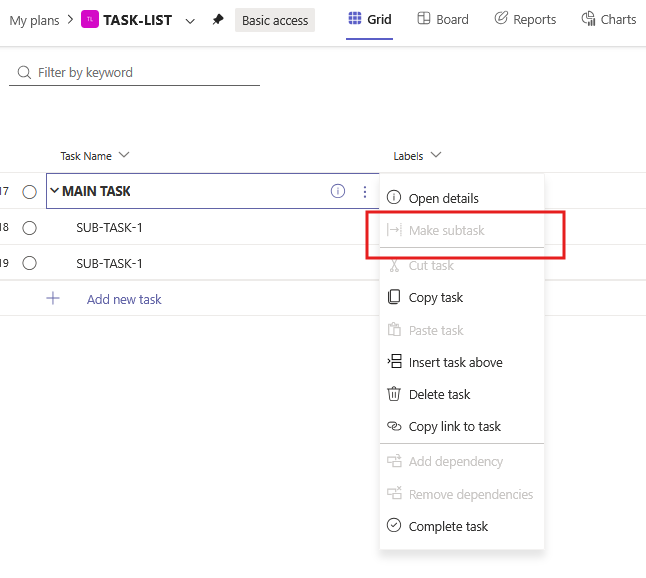Click the TASK-LIST plan title
Image resolution: width=646 pixels, height=578 pixels.
click(x=138, y=20)
